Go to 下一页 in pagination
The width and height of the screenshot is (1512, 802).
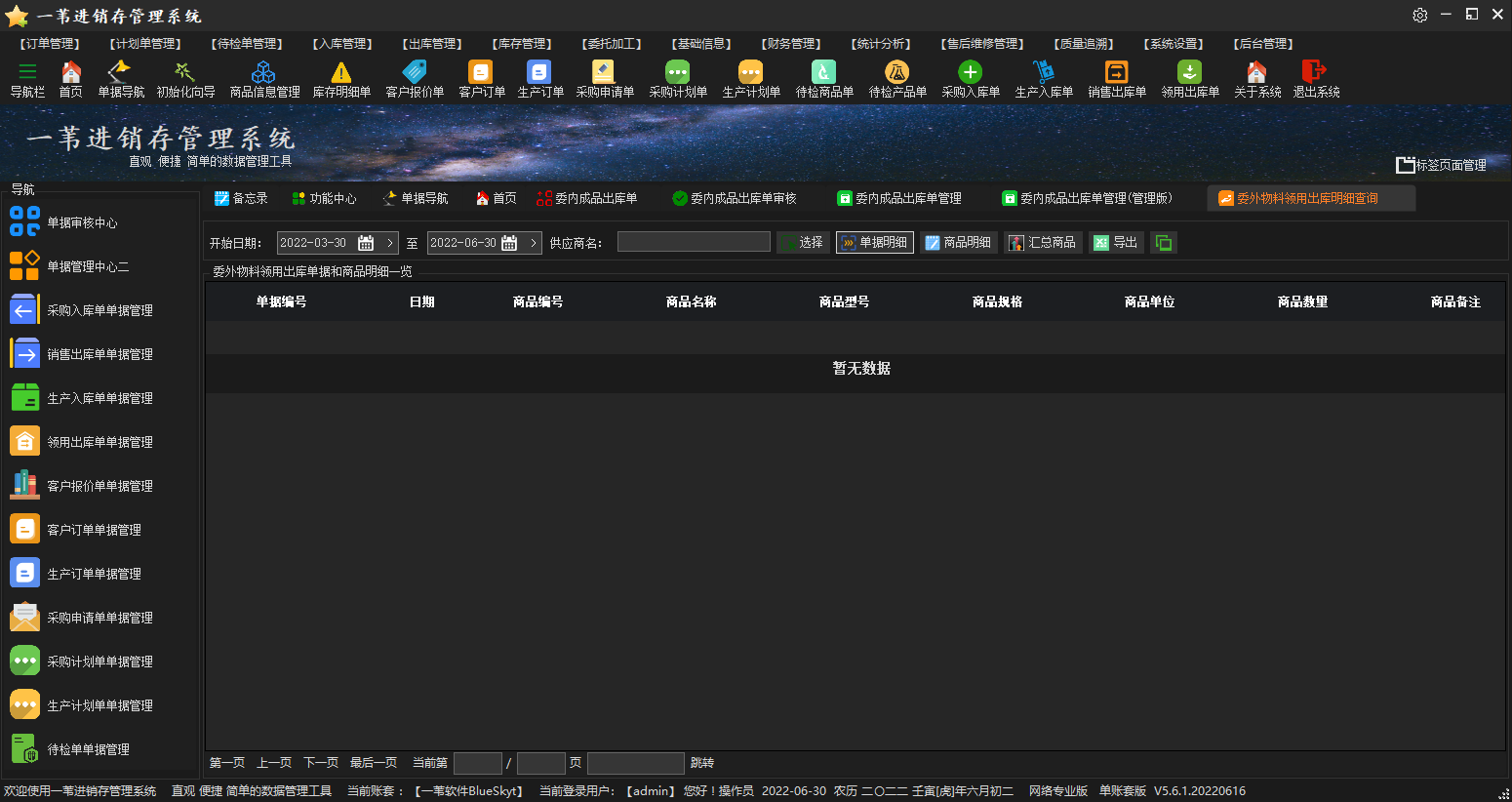pyautogui.click(x=321, y=763)
